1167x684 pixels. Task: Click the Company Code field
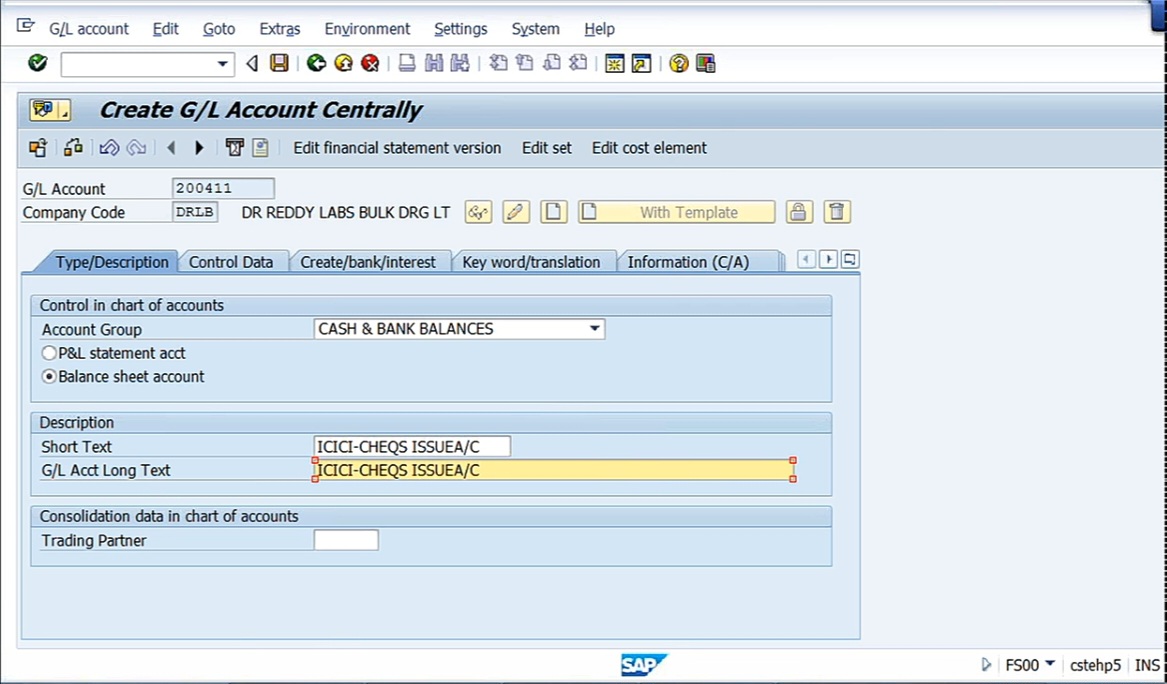[195, 212]
